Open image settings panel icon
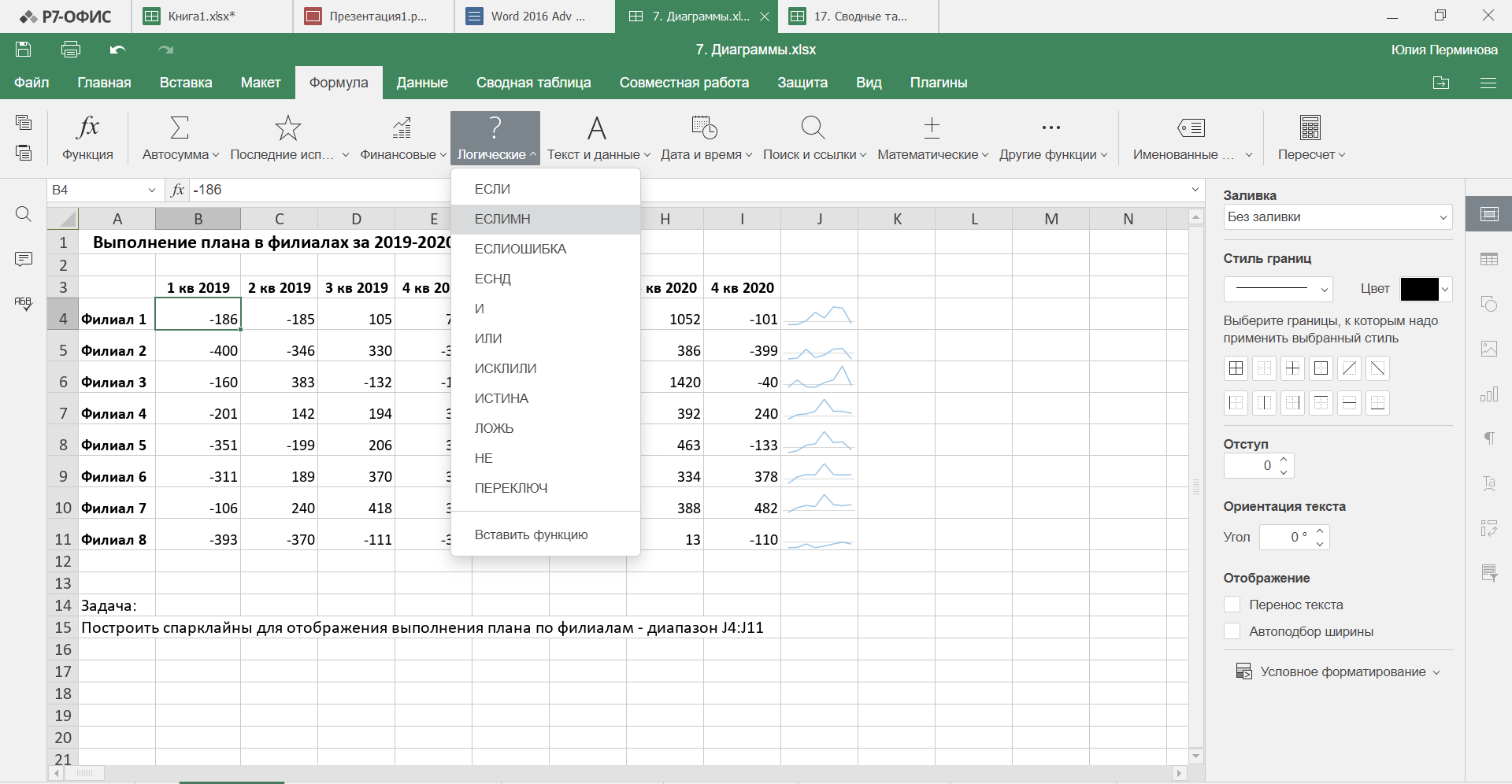Viewport: 1512px width, 784px height. point(1489,349)
